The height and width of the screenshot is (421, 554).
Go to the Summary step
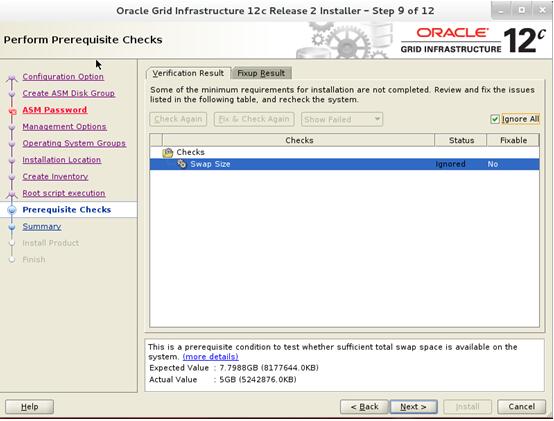pyautogui.click(x=42, y=226)
